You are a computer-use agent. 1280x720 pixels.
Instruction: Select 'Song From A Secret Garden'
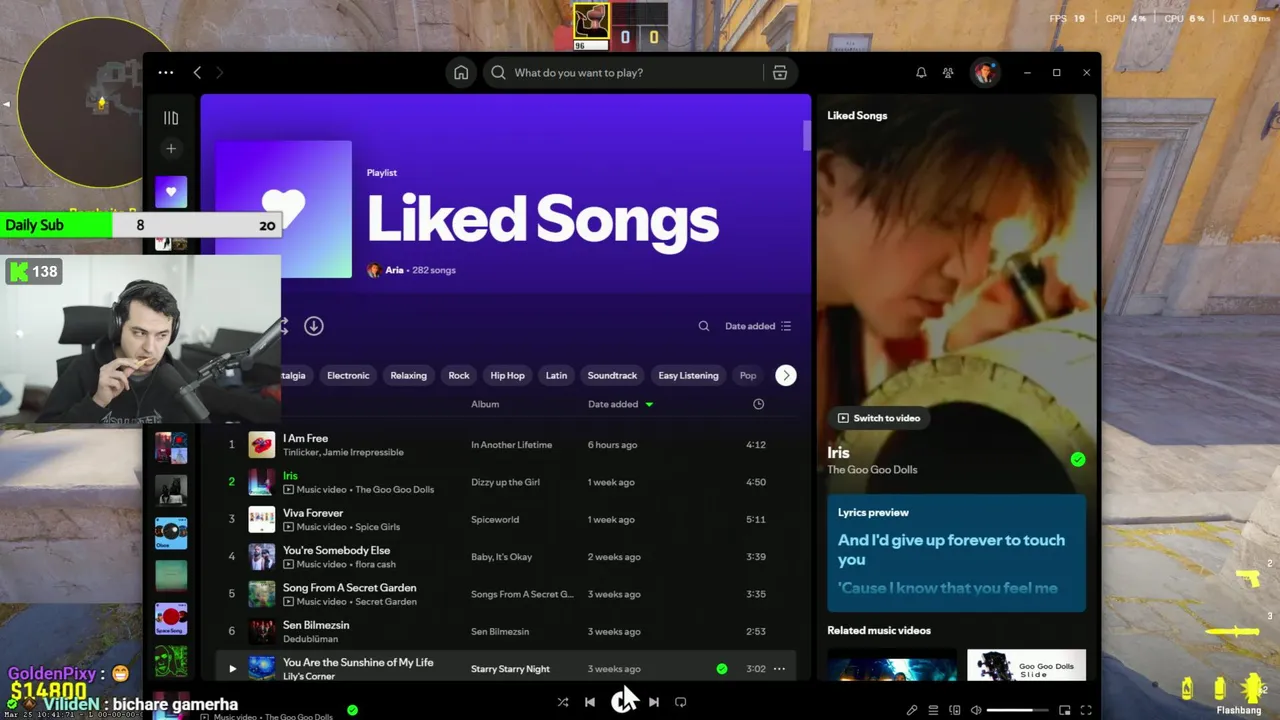coord(349,588)
